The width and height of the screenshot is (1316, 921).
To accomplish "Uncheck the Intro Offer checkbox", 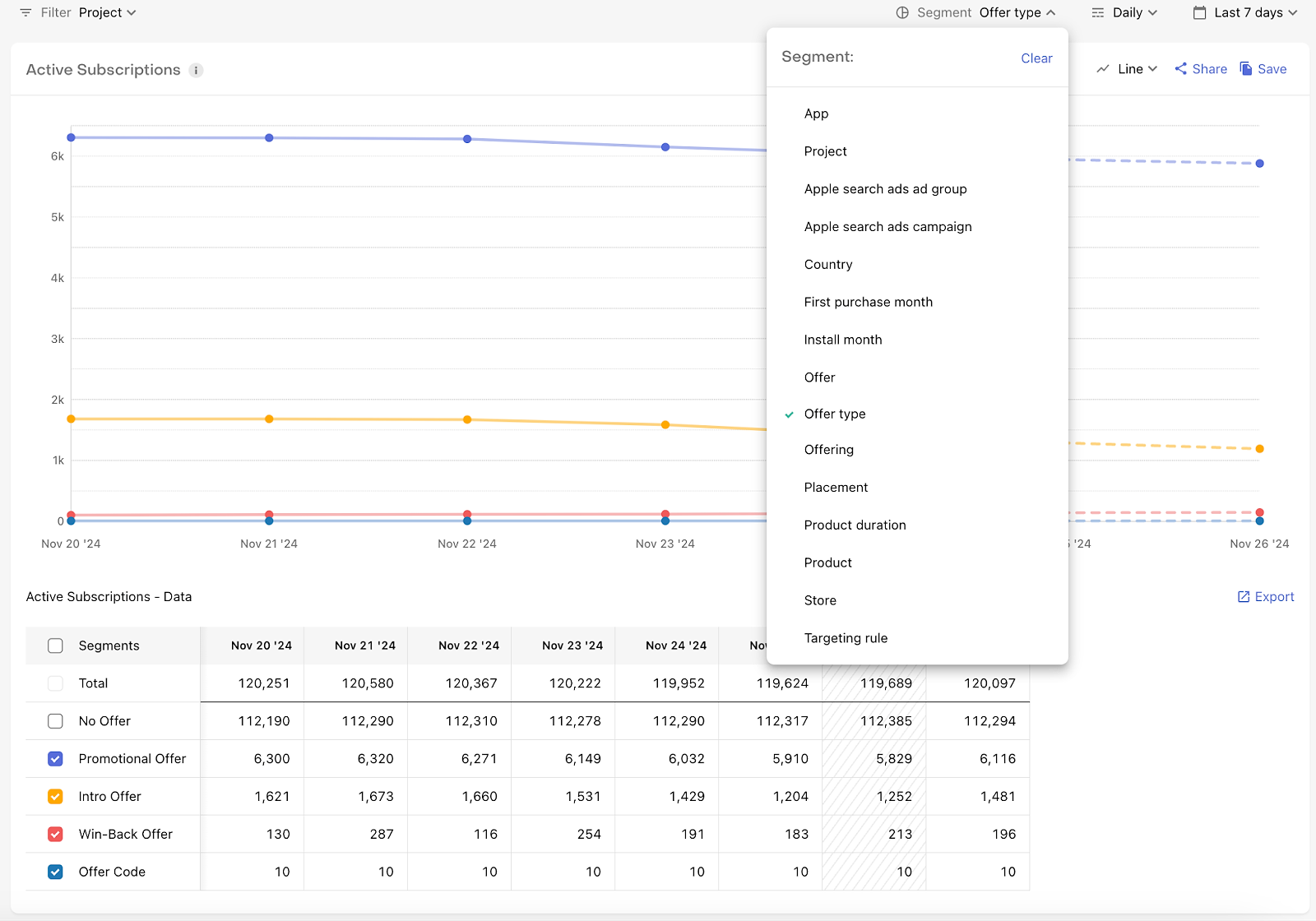I will 55,797.
